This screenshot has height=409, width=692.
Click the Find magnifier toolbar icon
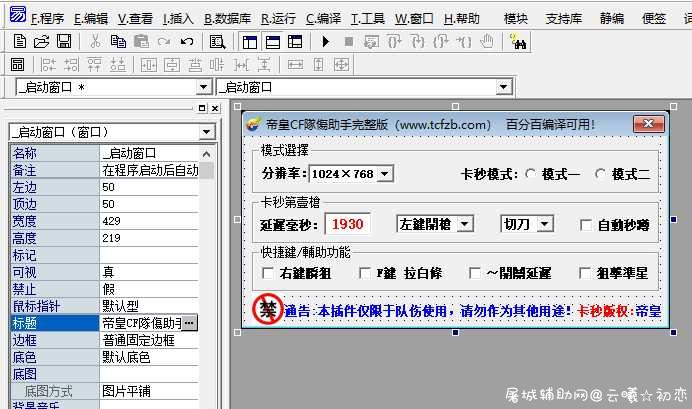tap(217, 42)
